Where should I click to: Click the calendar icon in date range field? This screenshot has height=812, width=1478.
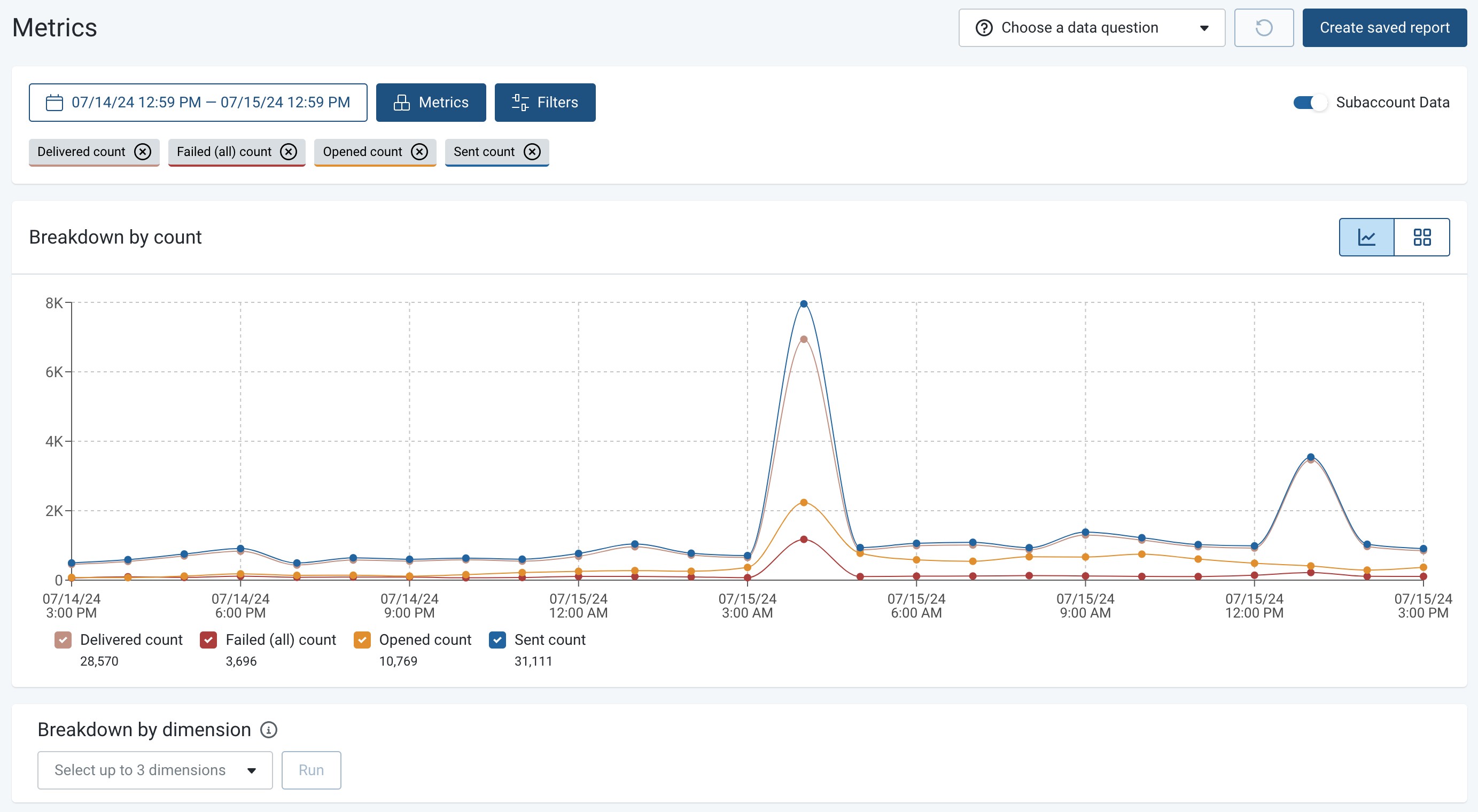[x=53, y=102]
